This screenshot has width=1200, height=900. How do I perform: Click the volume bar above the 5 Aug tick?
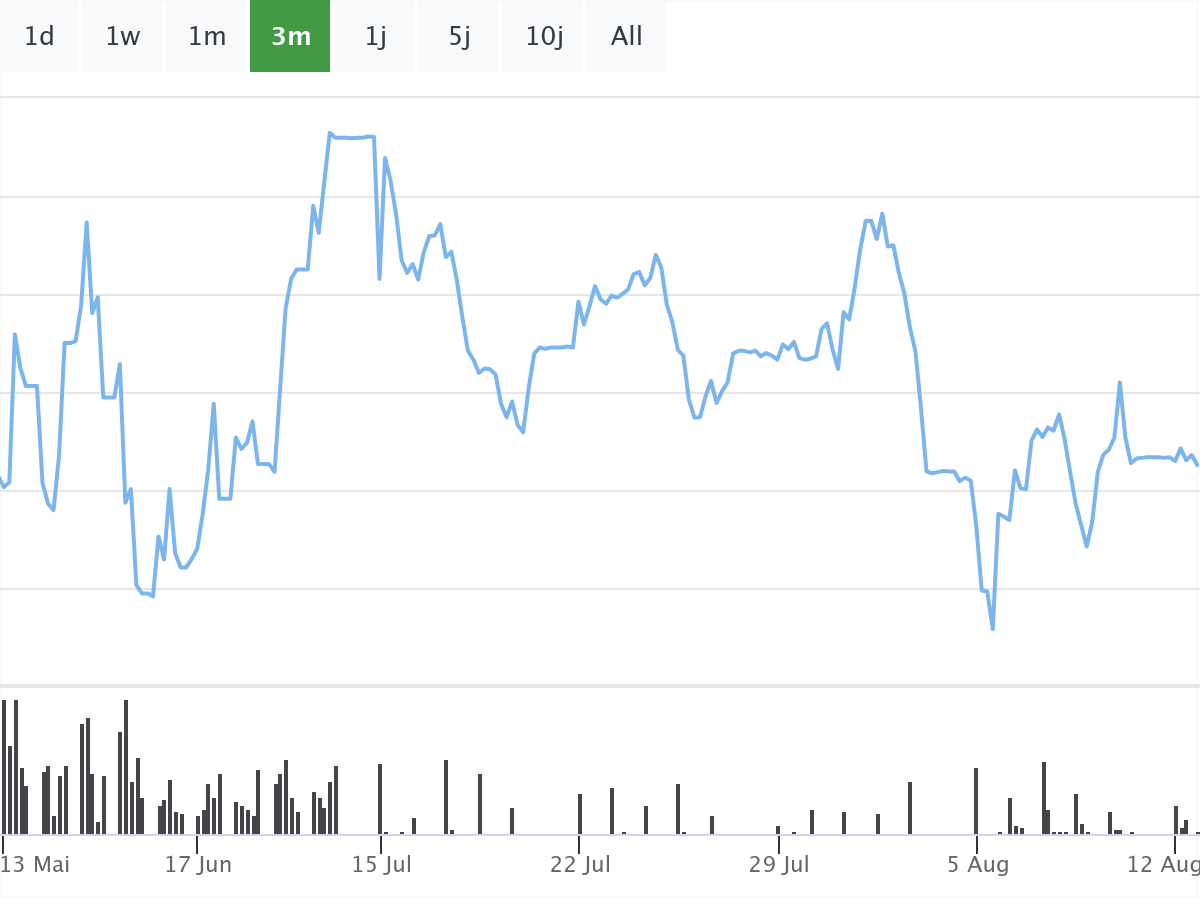(x=976, y=801)
